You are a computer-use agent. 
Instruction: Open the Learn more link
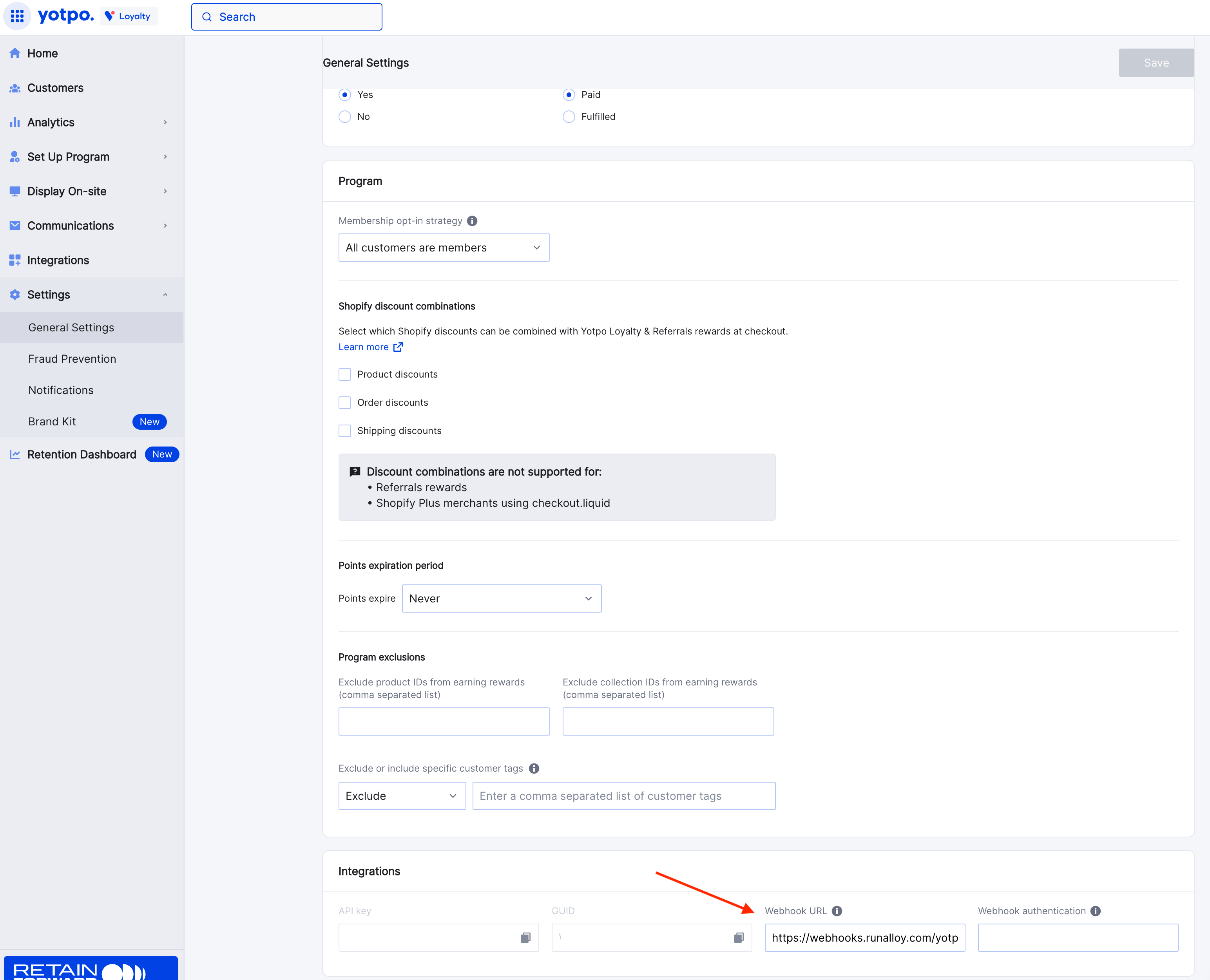[364, 347]
